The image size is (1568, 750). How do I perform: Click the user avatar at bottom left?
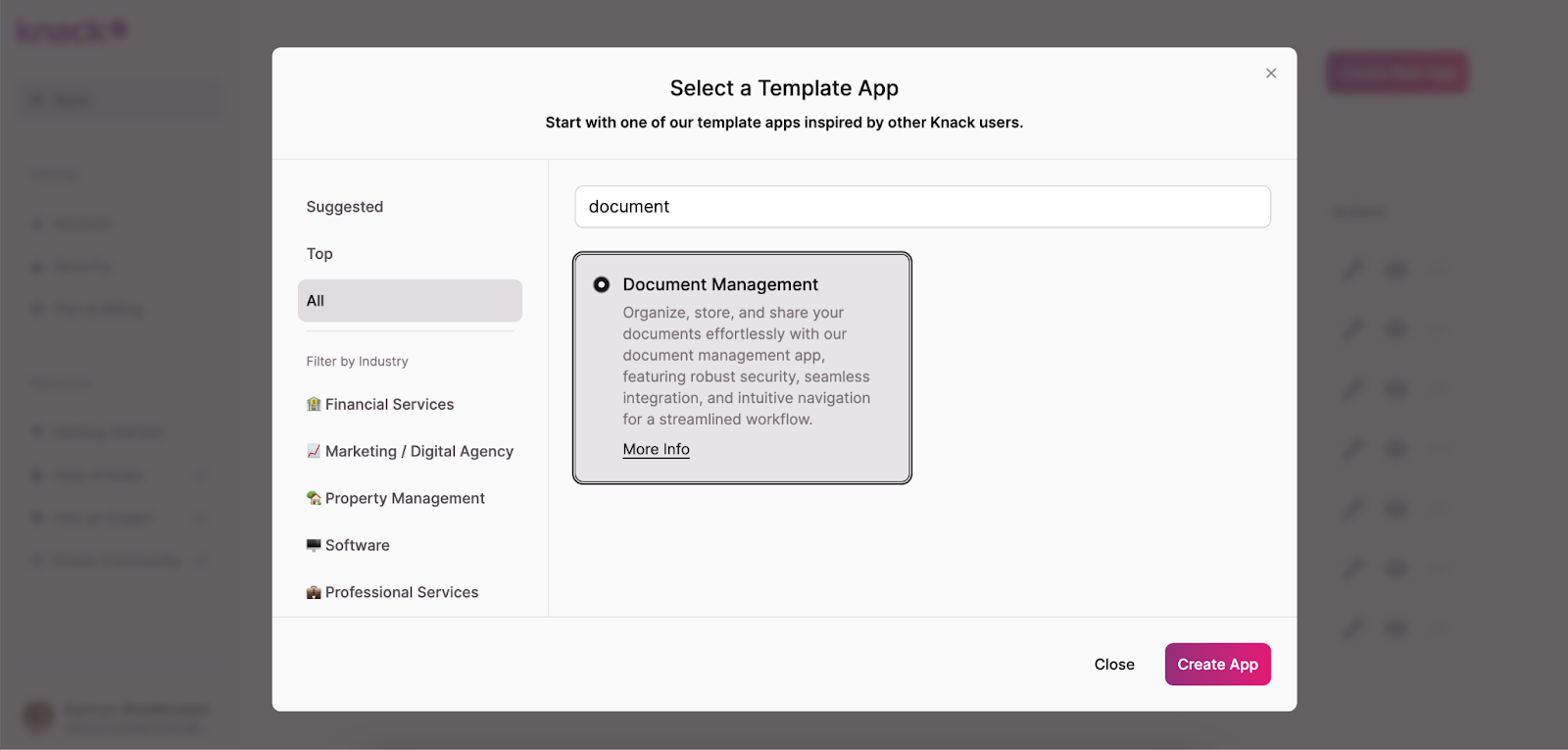(x=38, y=717)
